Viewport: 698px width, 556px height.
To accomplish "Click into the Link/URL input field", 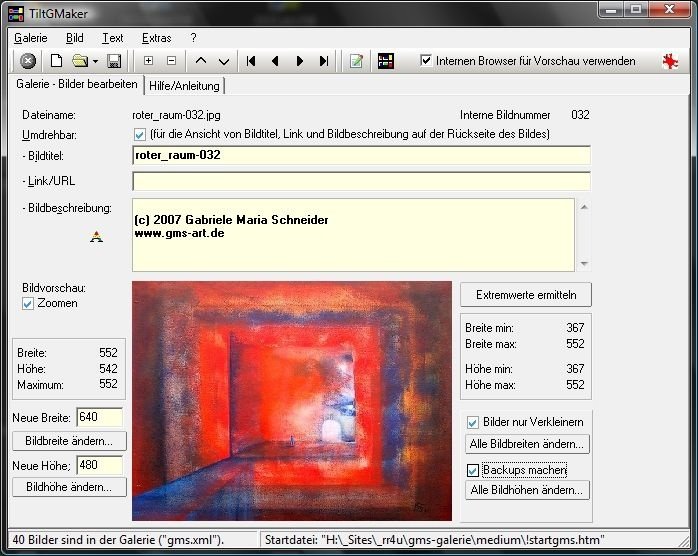I will (361, 181).
